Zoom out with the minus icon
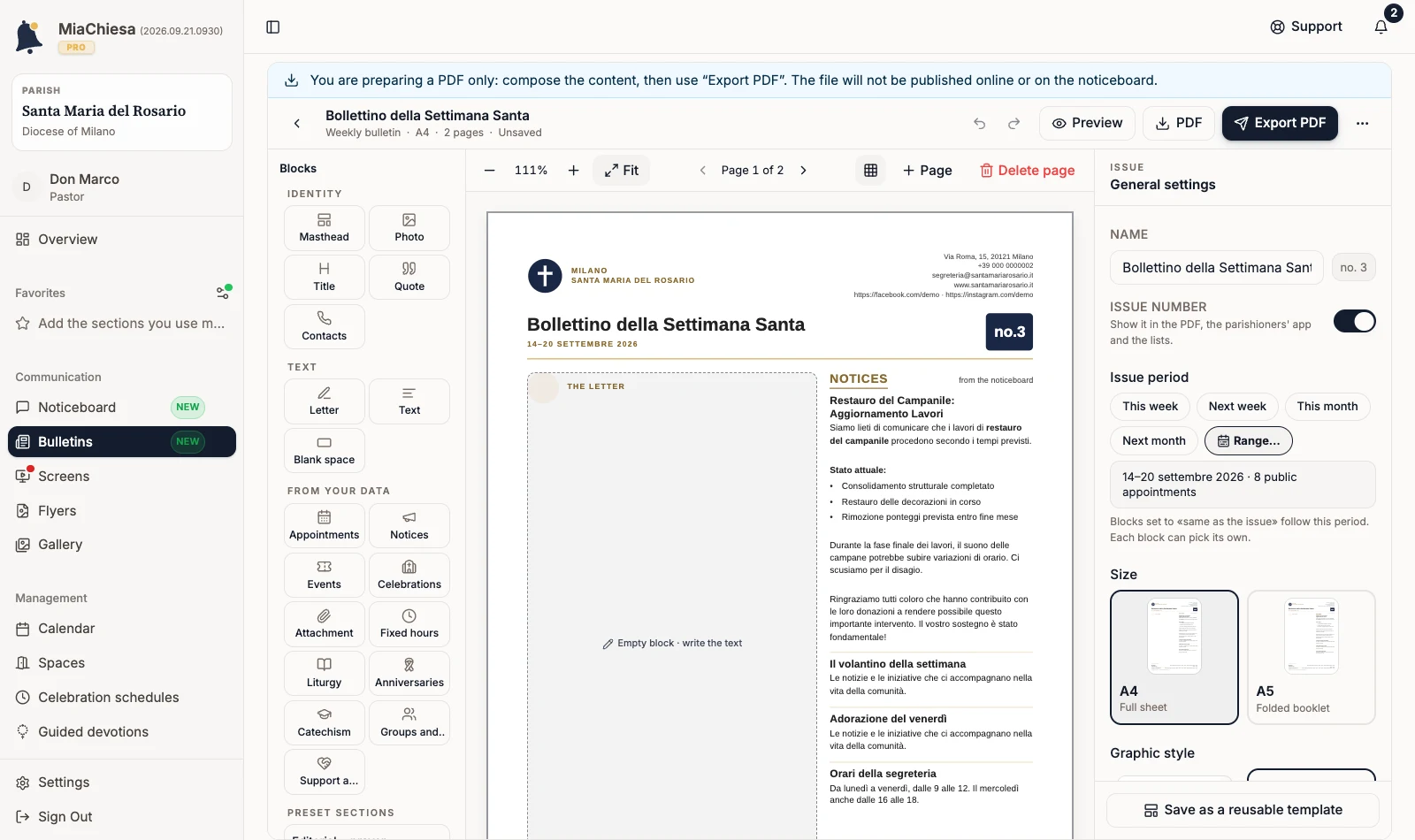The width and height of the screenshot is (1415, 840). [x=489, y=171]
